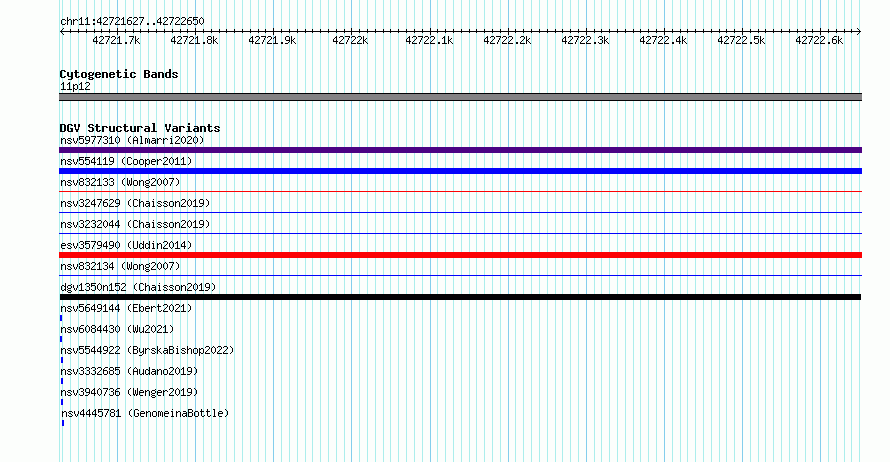890x462 pixels.
Task: Open nsv3332685 (Audano2019) variant label
Action: point(129,371)
